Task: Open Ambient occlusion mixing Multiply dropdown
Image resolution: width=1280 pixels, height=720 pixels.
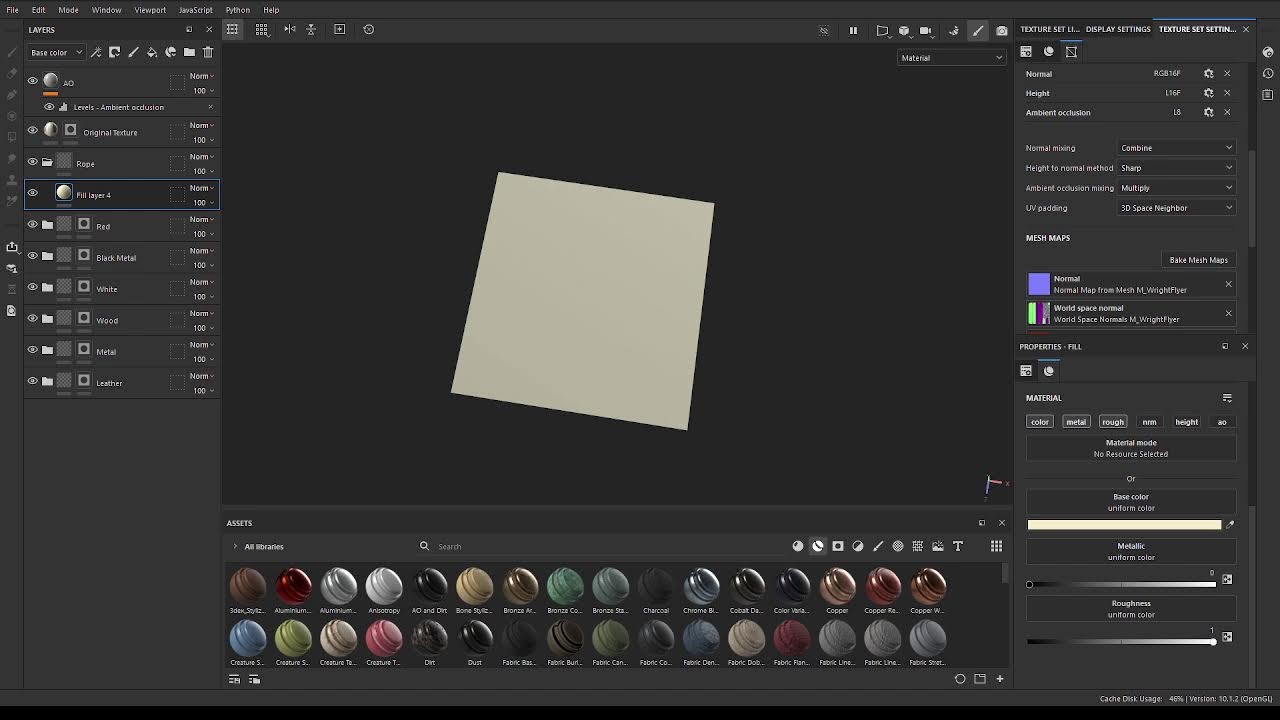Action: click(1177, 188)
